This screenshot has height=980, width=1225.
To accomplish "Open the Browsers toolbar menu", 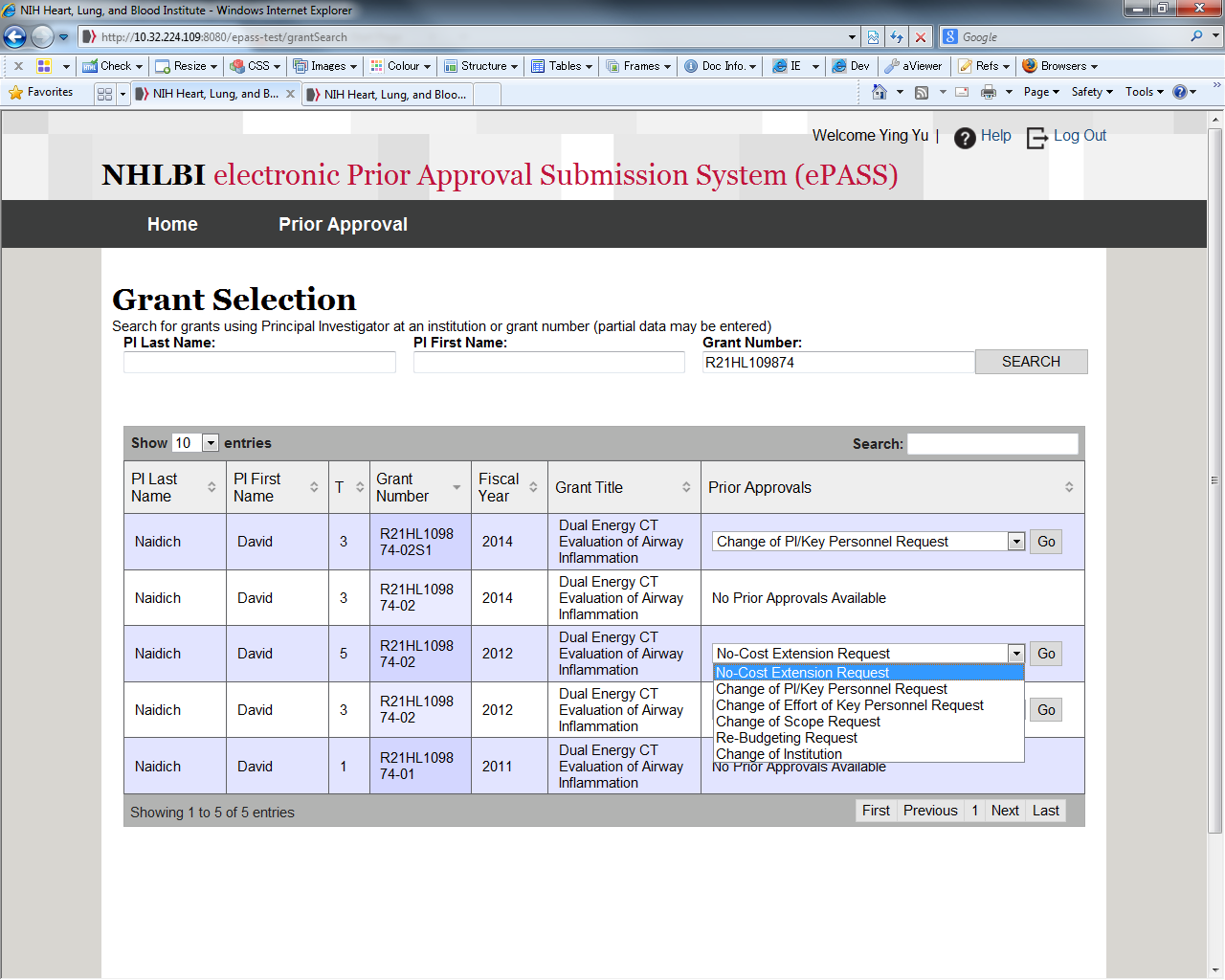I will pos(1060,66).
